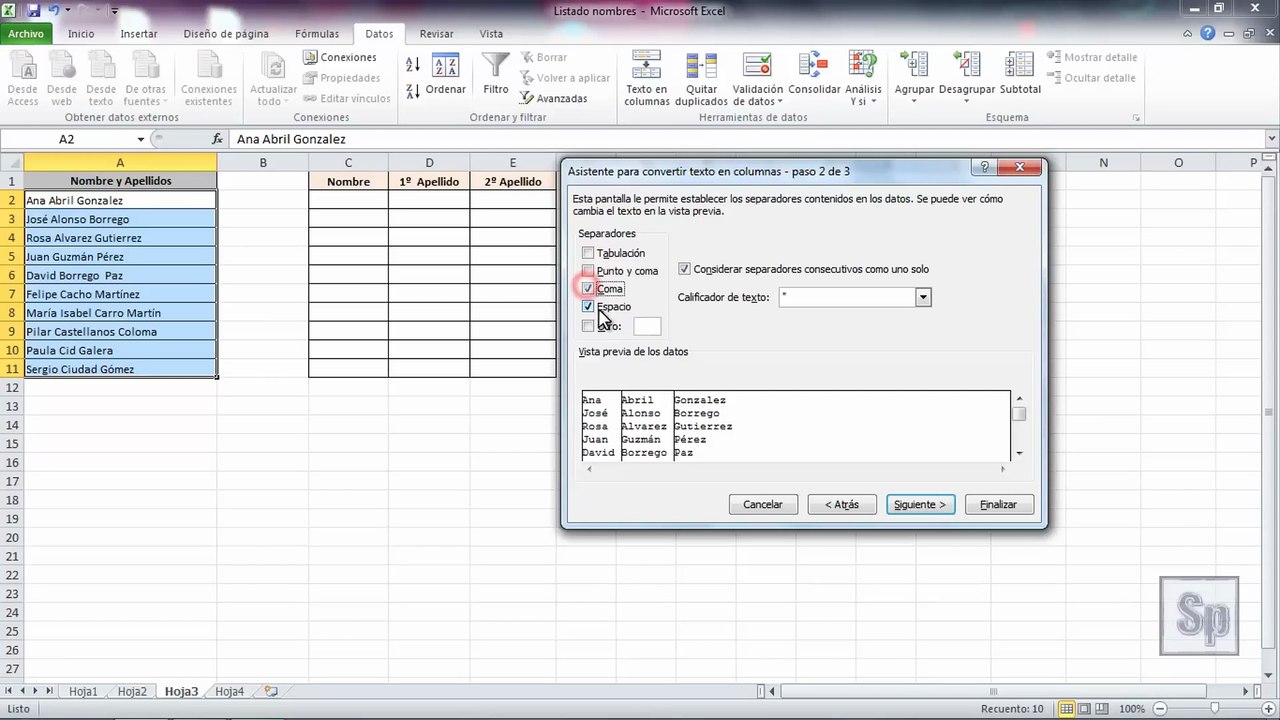1280x720 pixels.
Task: Click the insert function fx icon
Action: pyautogui.click(x=217, y=139)
